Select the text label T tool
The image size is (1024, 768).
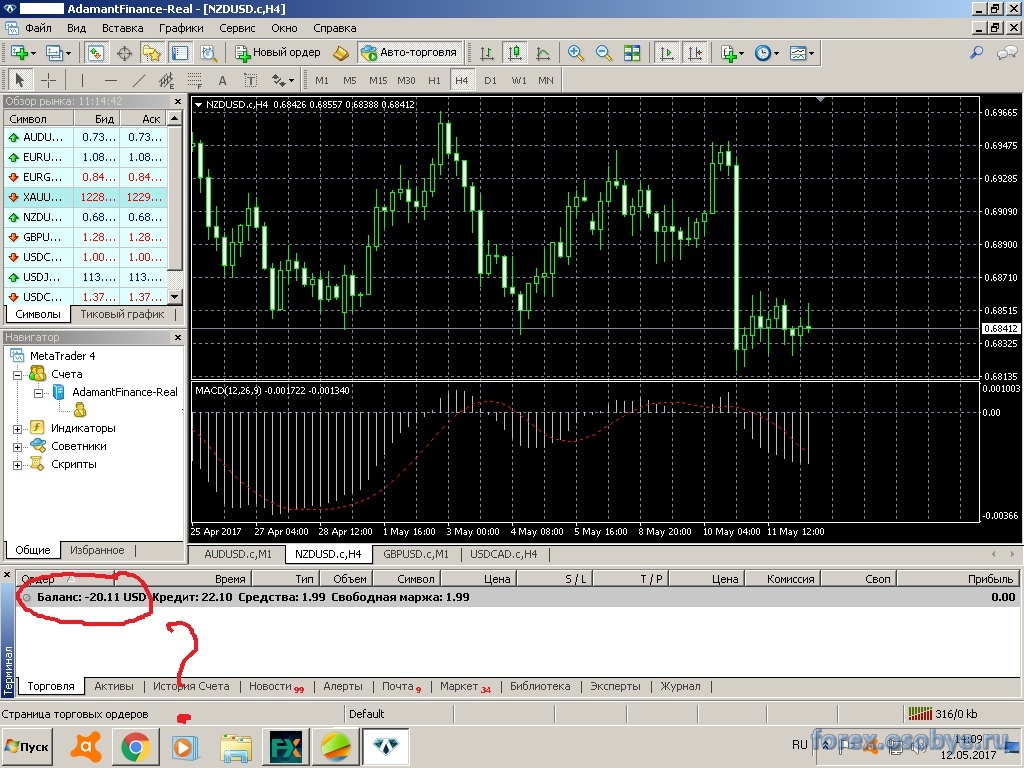pos(251,80)
